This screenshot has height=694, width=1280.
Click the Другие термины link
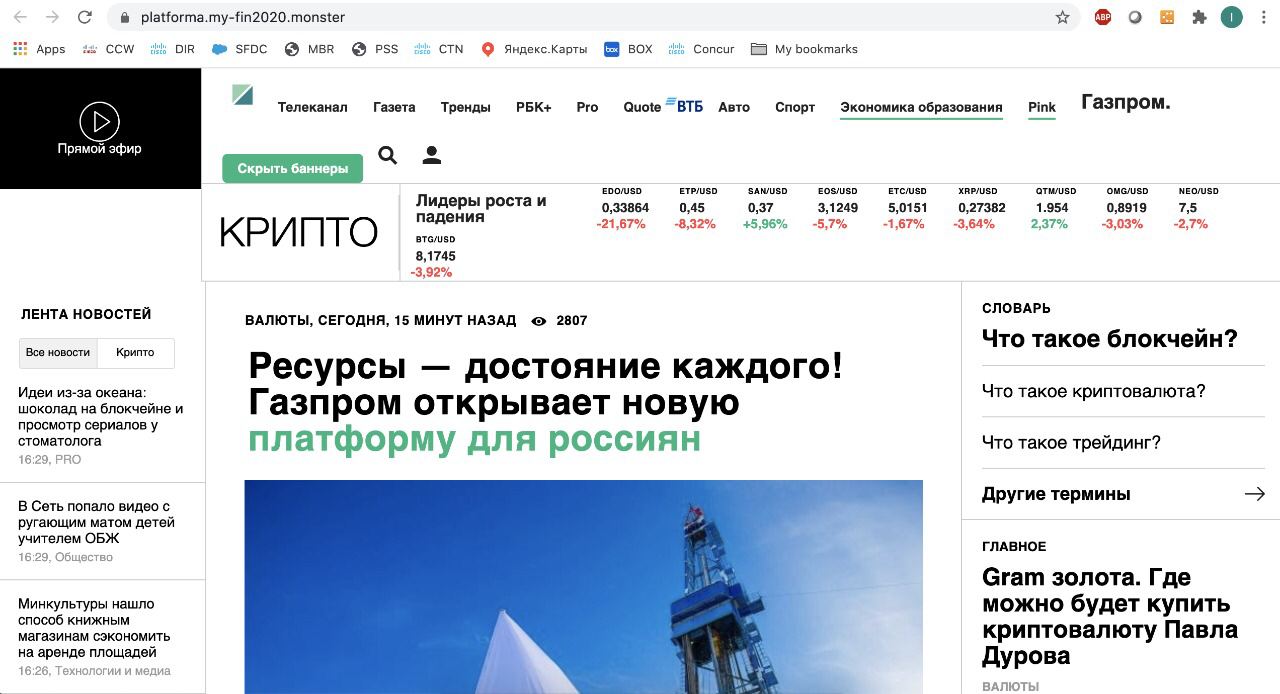(x=1056, y=494)
